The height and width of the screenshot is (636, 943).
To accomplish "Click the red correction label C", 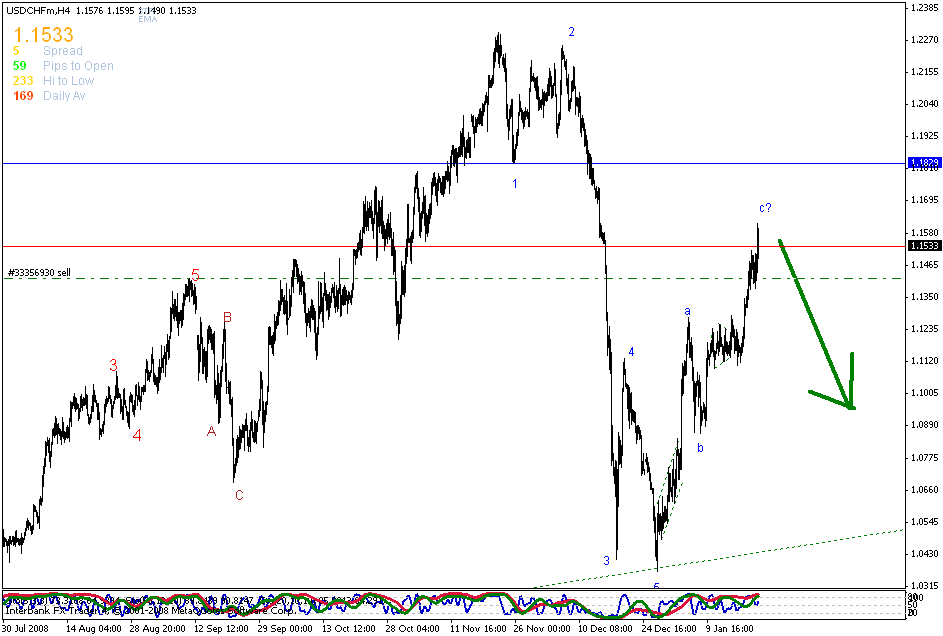I will pos(239,495).
